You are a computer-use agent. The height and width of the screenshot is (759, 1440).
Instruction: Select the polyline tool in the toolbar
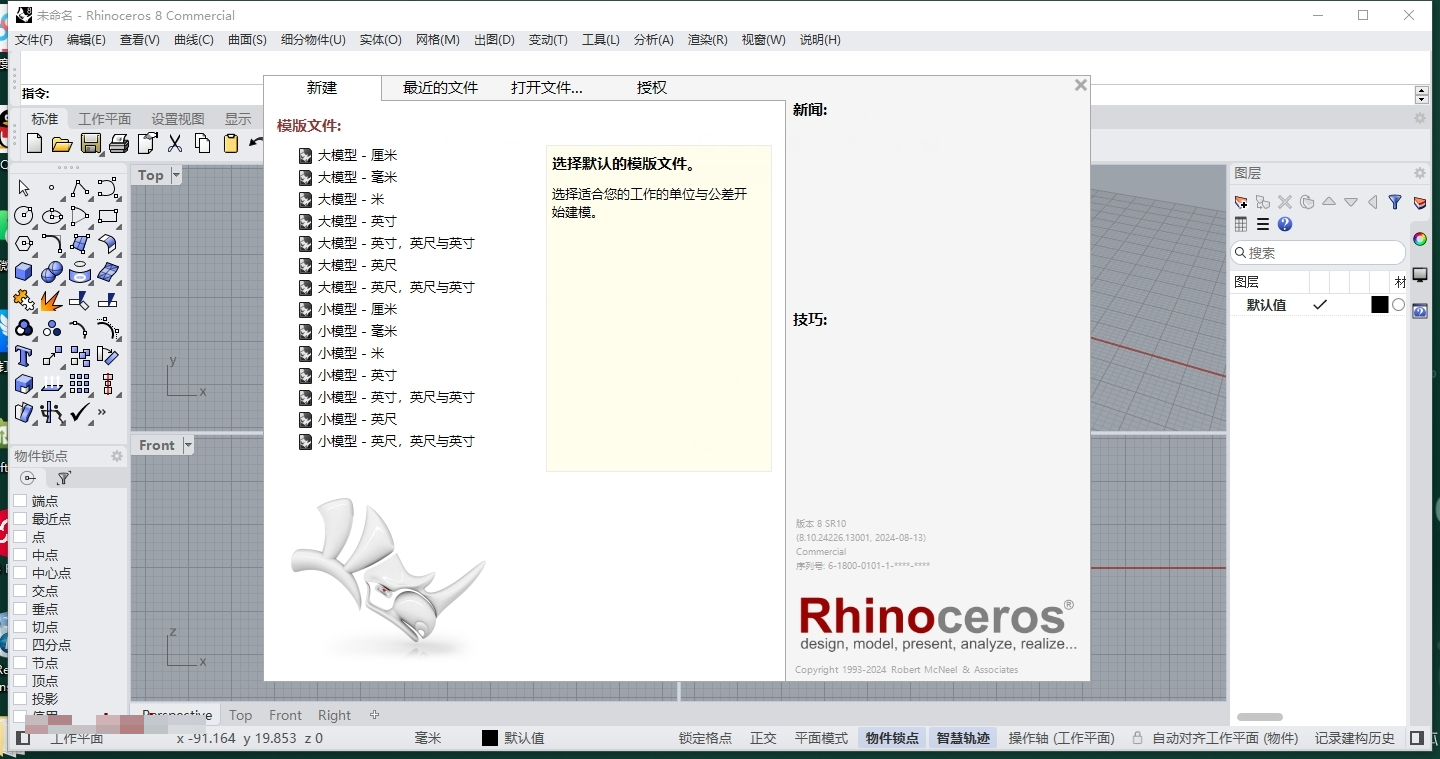point(80,188)
